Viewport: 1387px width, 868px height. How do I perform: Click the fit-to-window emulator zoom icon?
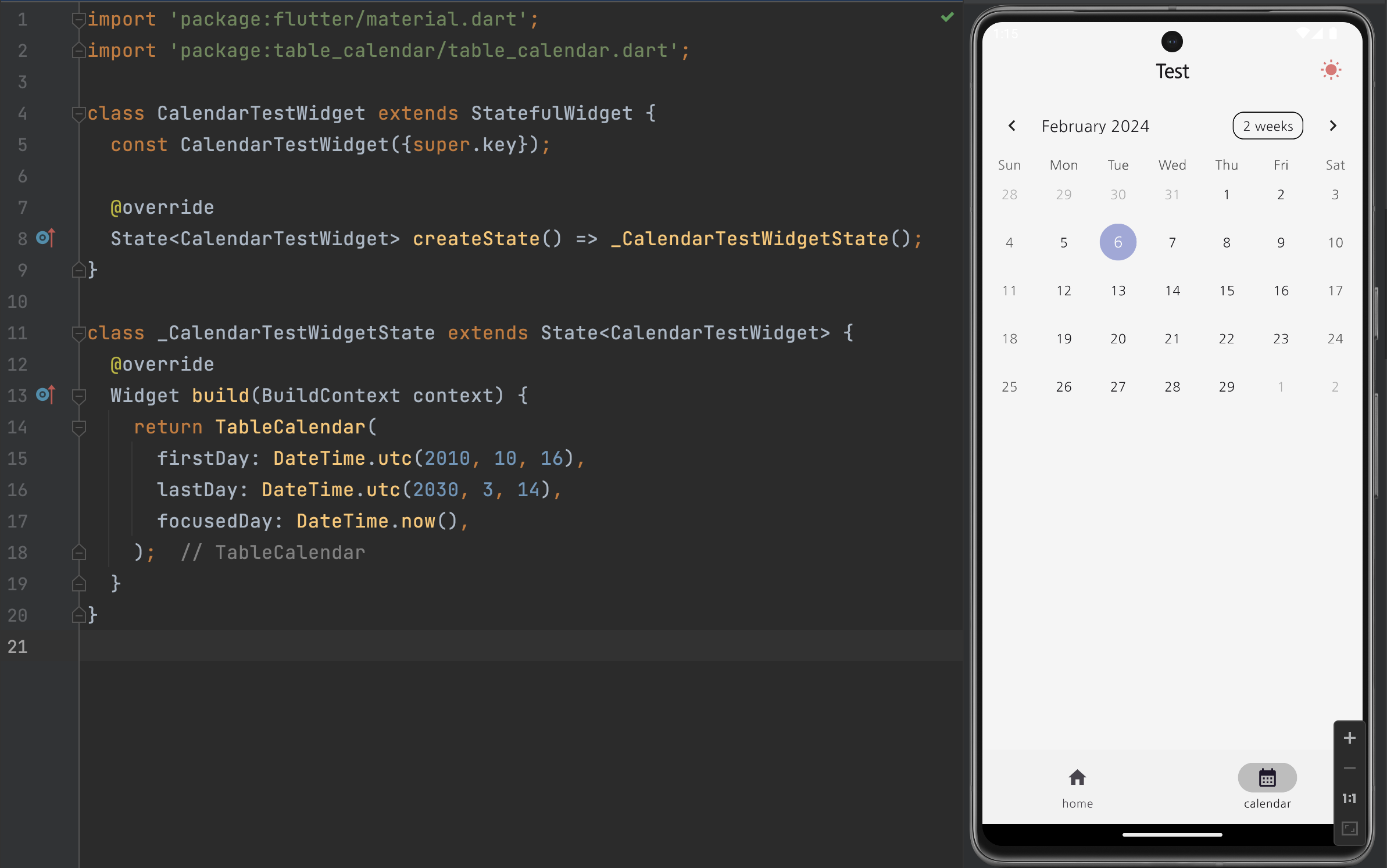[1349, 829]
